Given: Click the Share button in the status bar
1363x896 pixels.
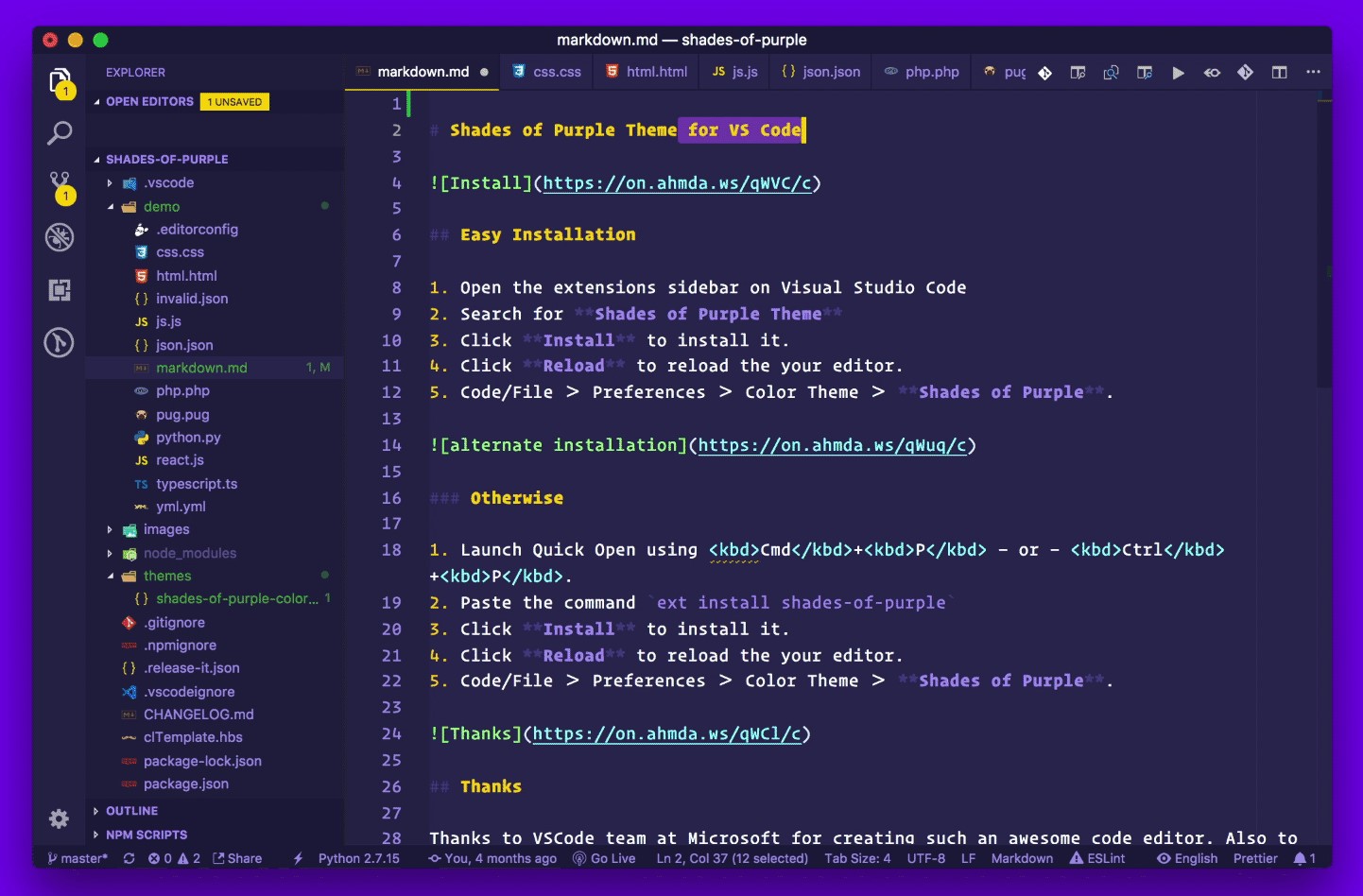Looking at the screenshot, I should tap(237, 858).
